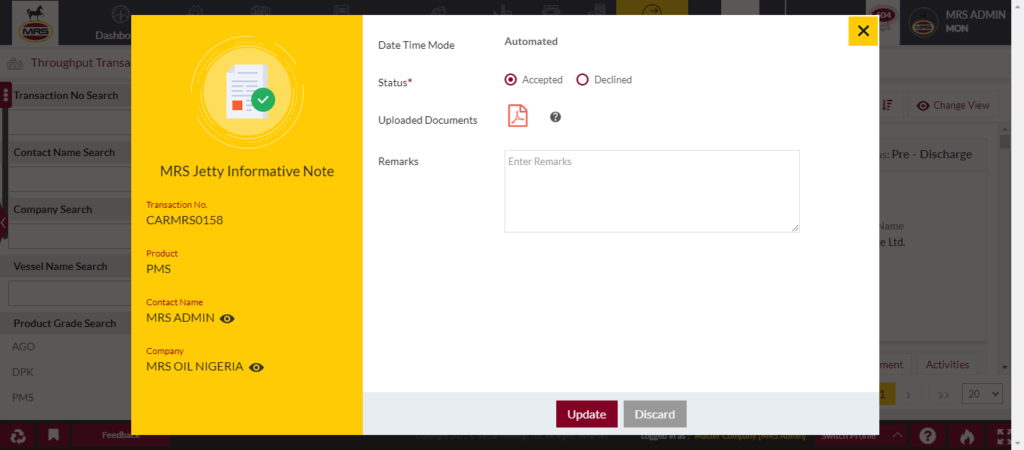
Task: Go to next page with single arrow
Action: pyautogui.click(x=908, y=394)
